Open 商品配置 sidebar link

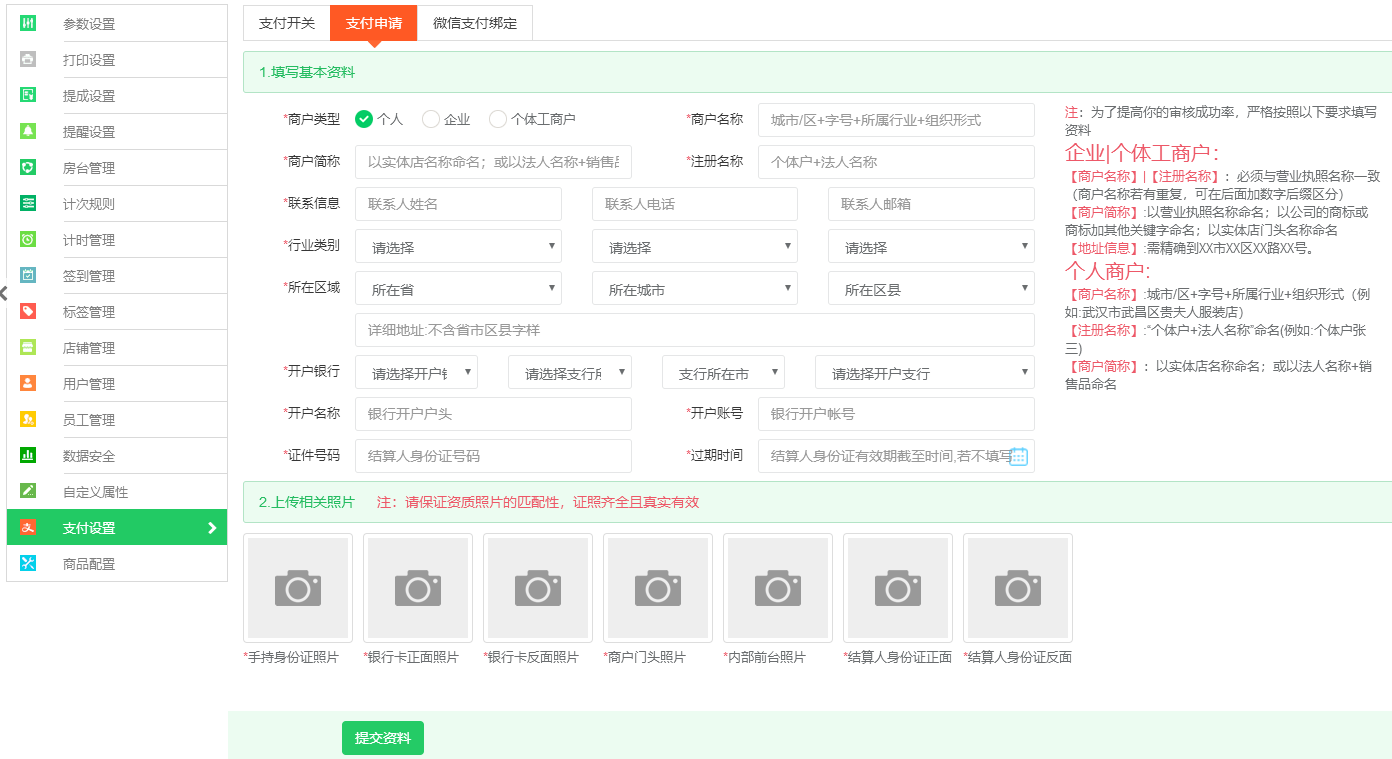point(117,563)
